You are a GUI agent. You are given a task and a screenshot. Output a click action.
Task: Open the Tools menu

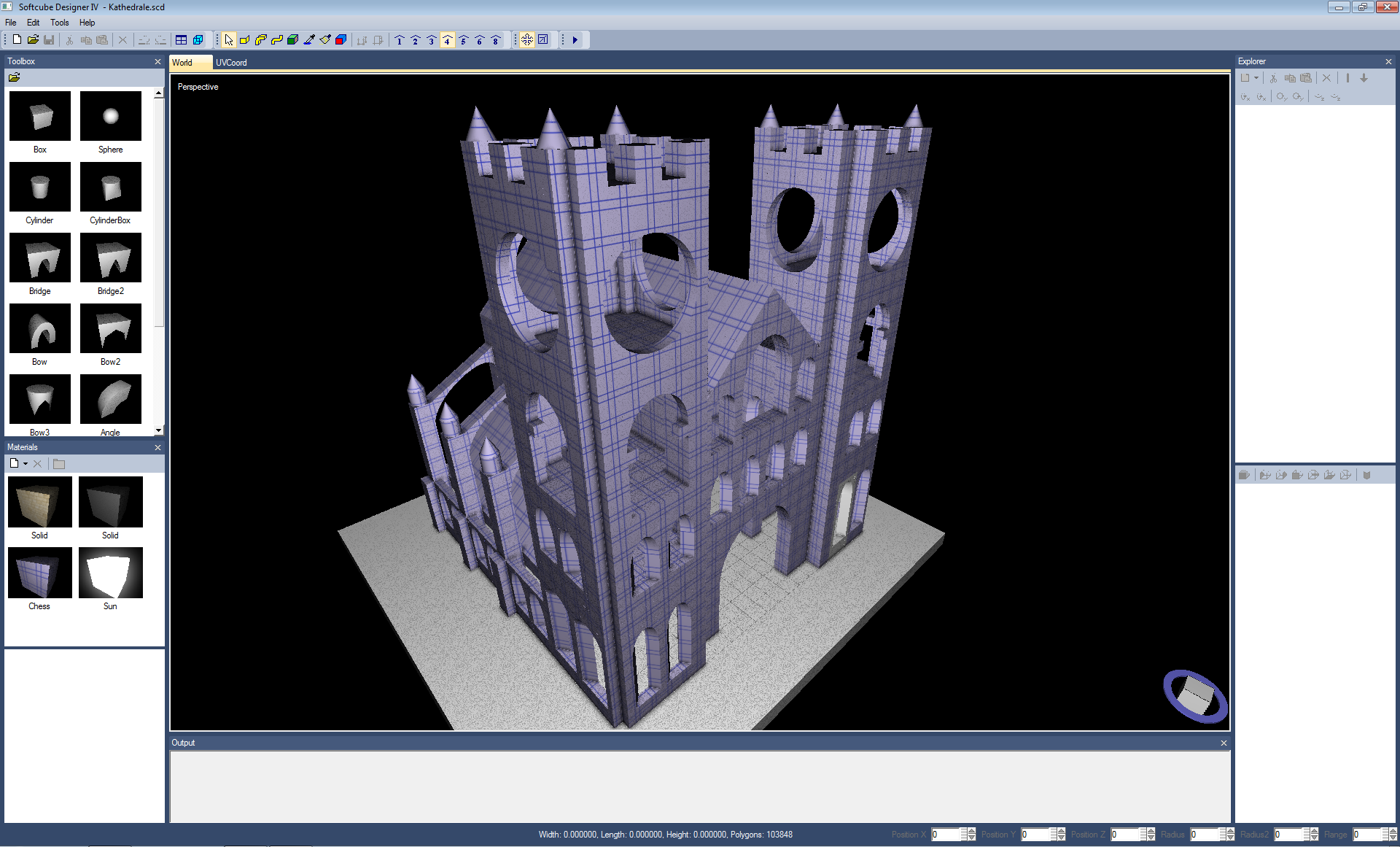pos(59,23)
